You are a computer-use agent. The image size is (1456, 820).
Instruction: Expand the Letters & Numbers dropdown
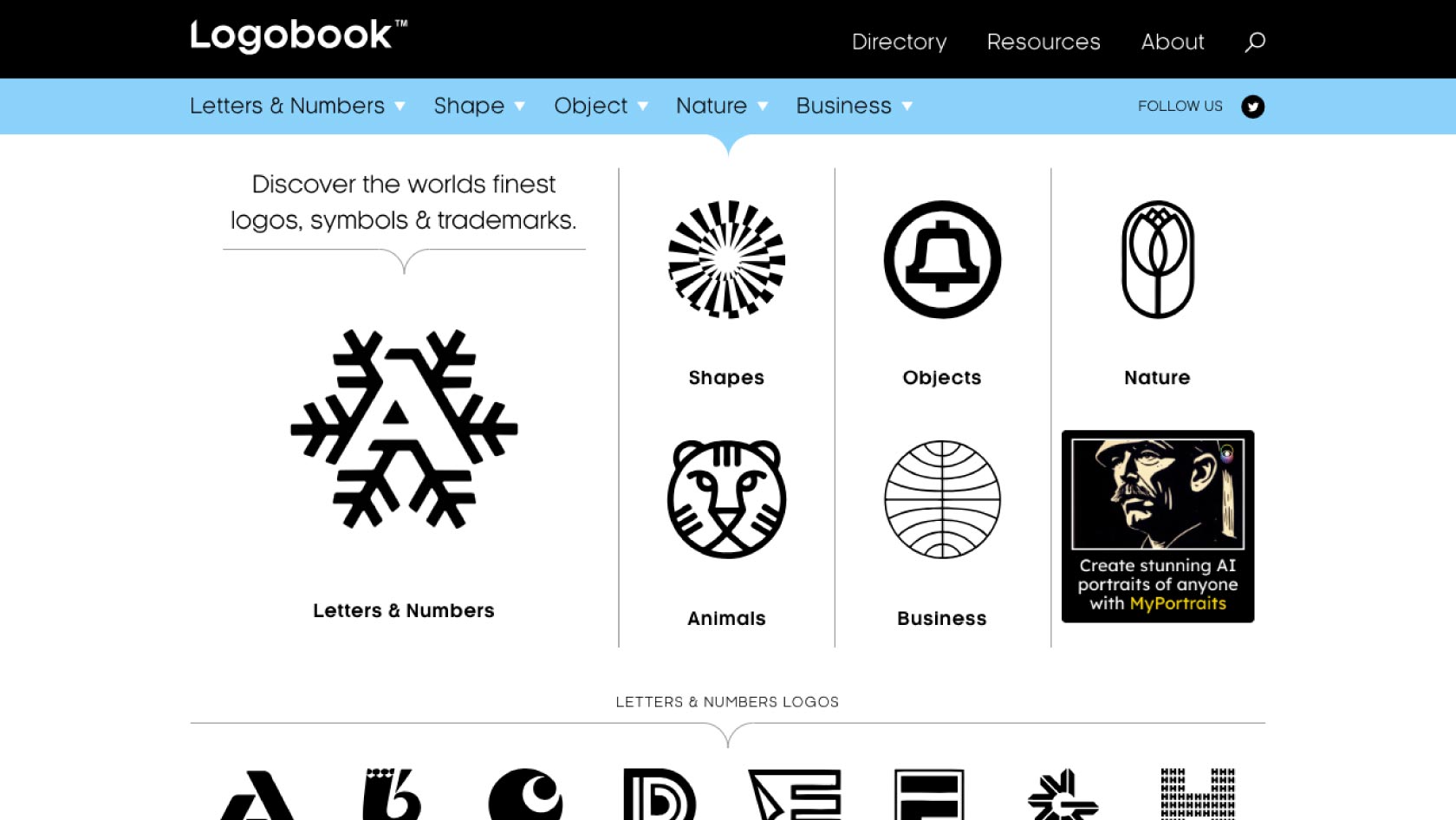point(297,106)
